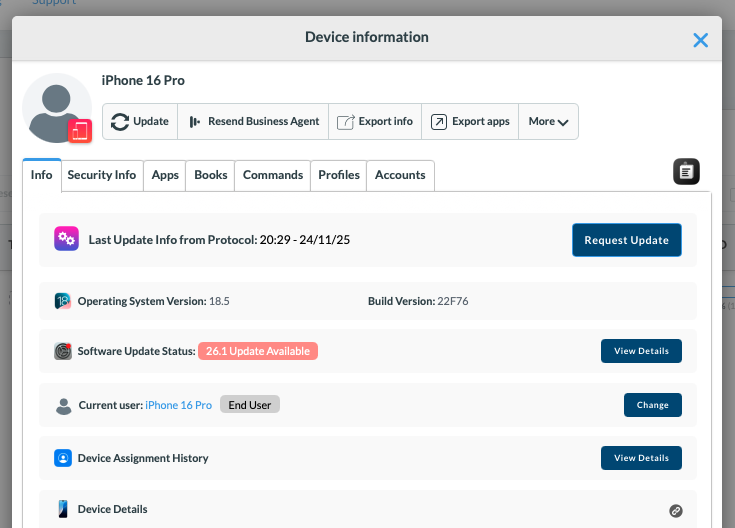
Task: Select the Commands tab
Action: [272, 175]
